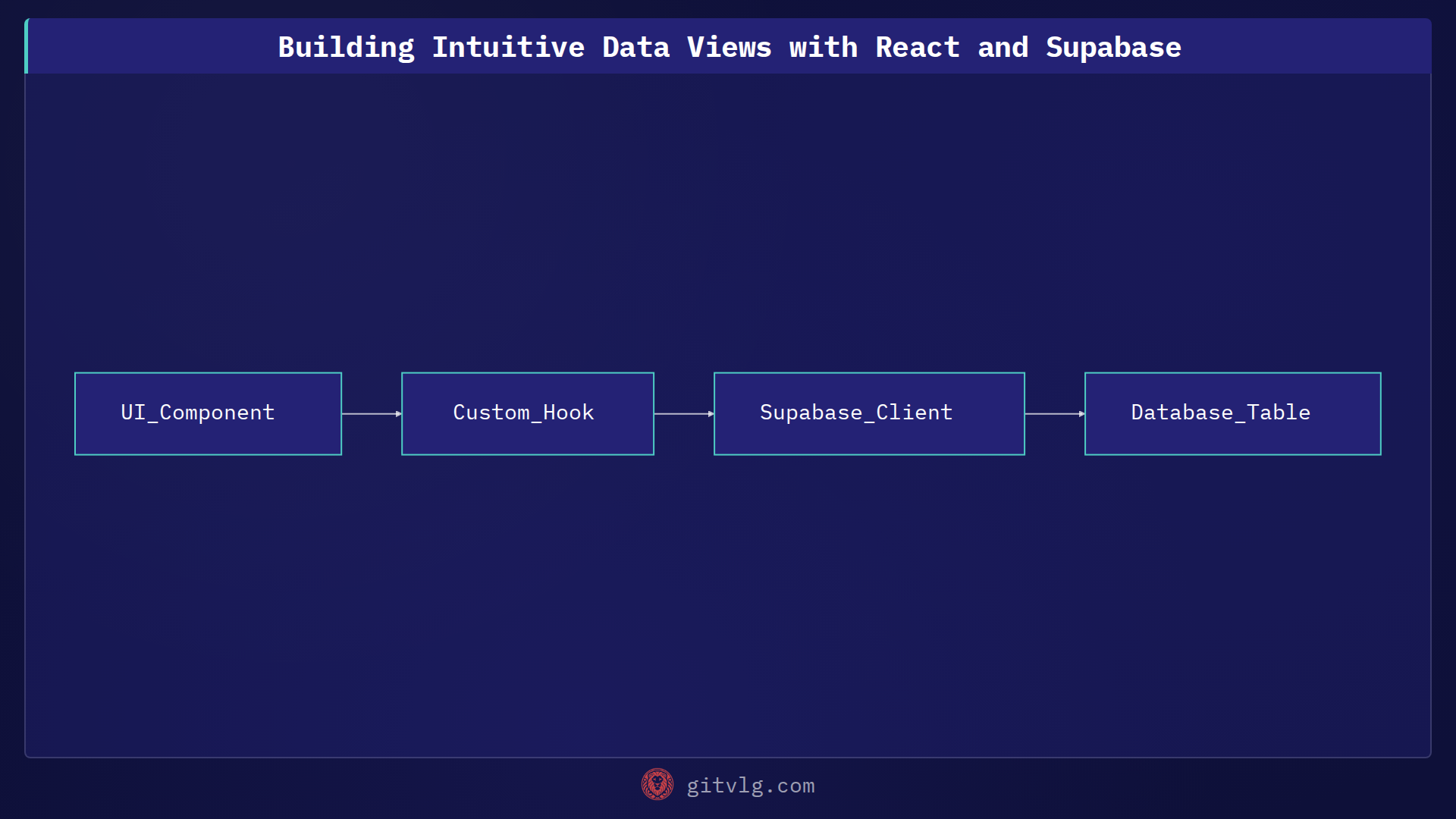Click the title 'Building Intuitive Data Views with React and Supabase'
Screen dimensions: 1456x819
[x=729, y=47]
